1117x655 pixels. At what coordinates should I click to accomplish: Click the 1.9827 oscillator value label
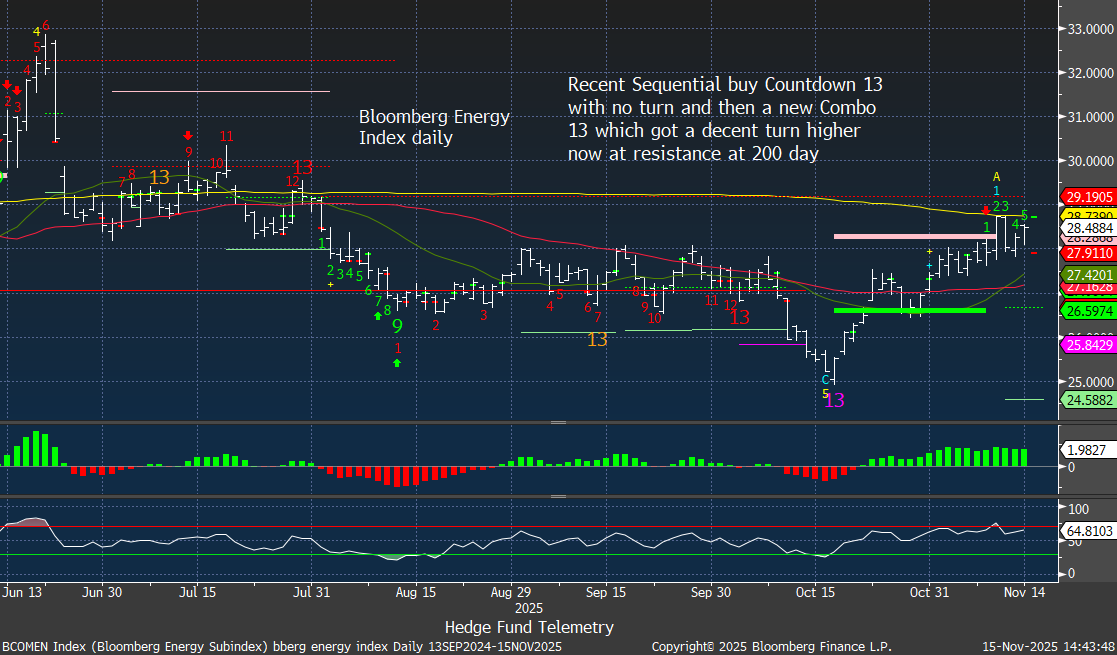pyautogui.click(x=1084, y=452)
